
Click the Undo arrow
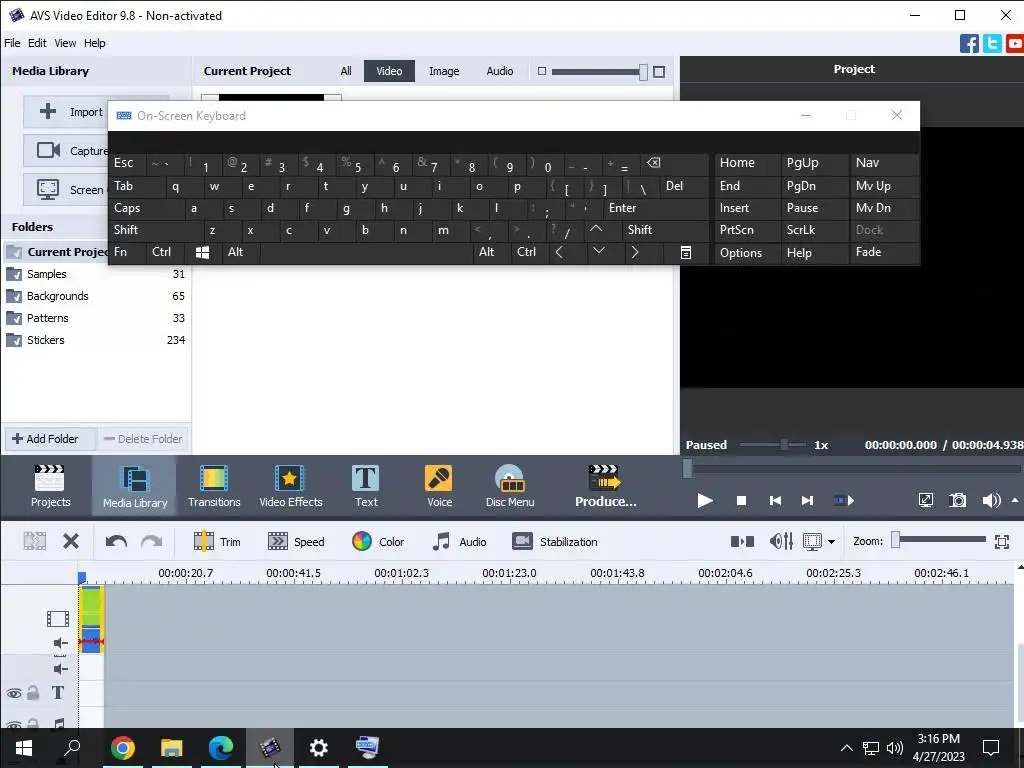tap(116, 541)
